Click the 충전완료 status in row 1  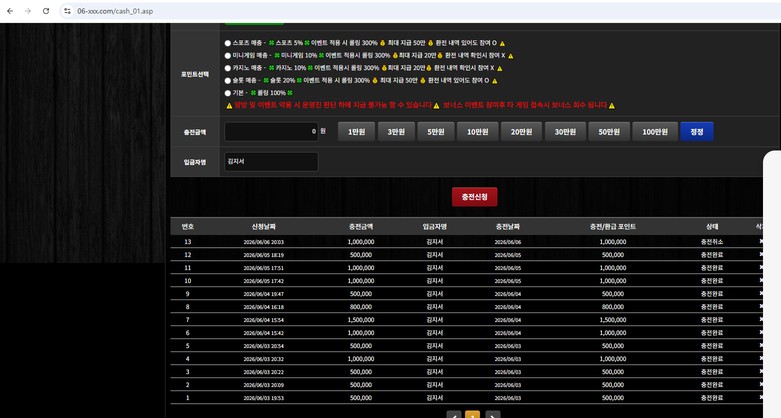point(712,398)
